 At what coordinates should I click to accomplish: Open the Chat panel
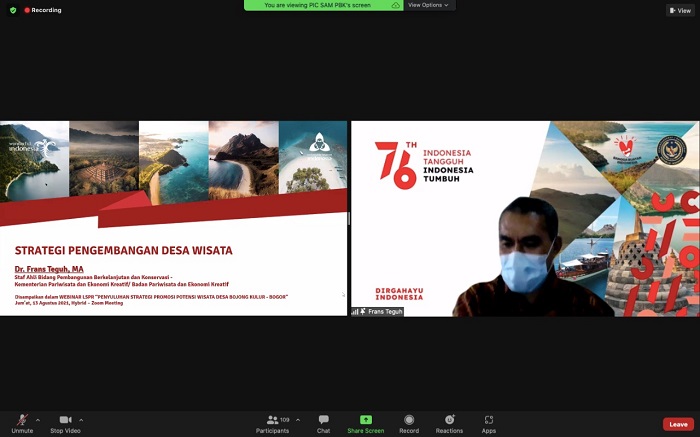323,422
